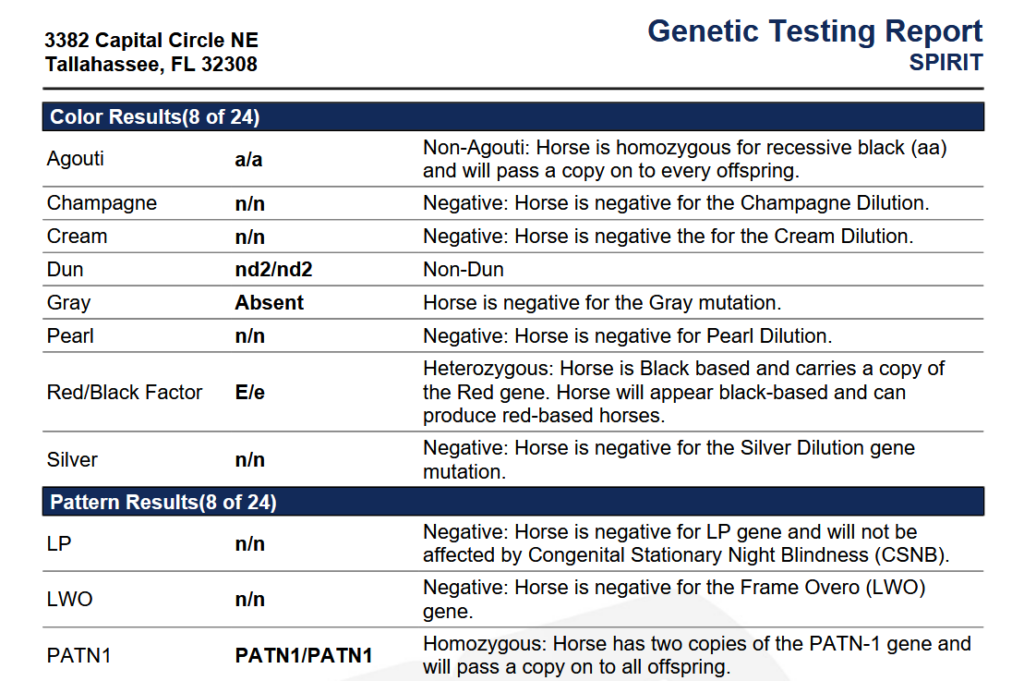Click the Absent result for Gray
Screen dimensions: 1024x681
pos(269,302)
